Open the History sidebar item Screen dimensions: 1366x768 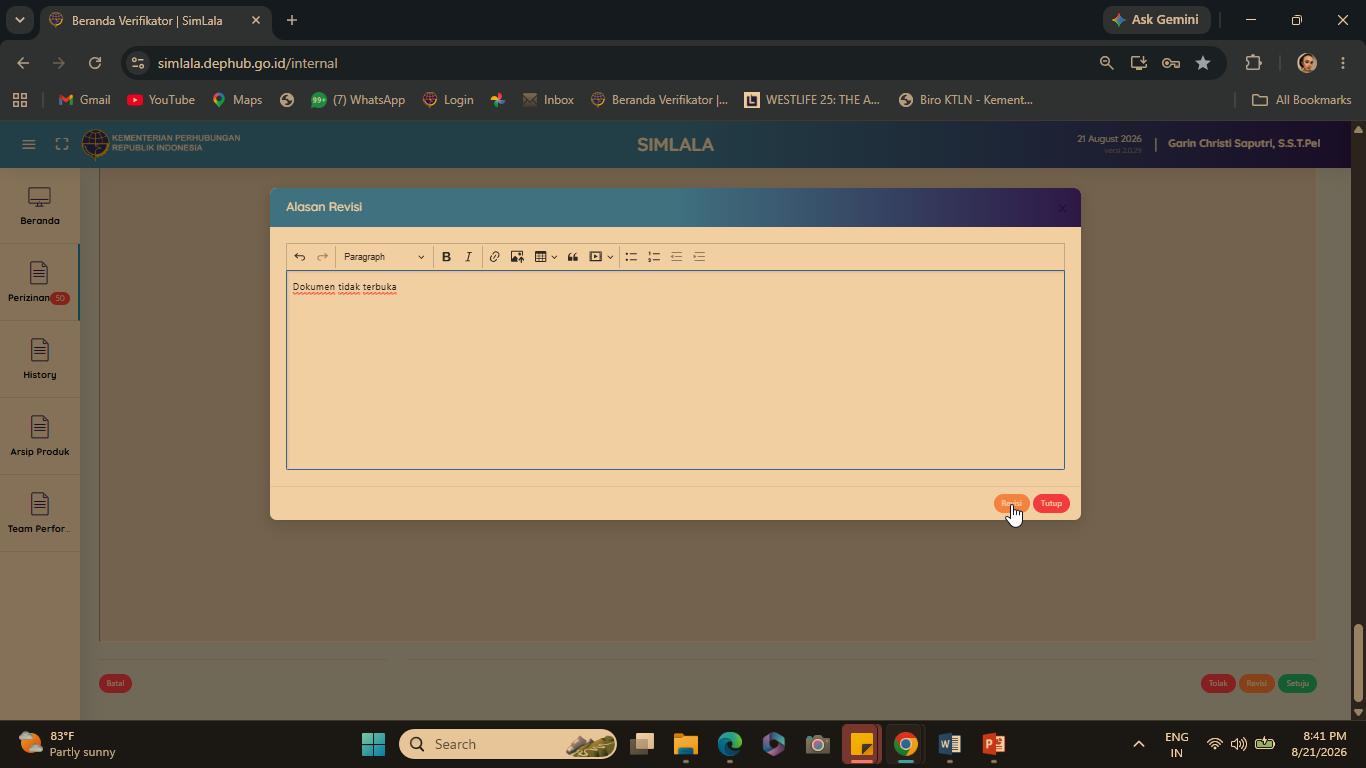(39, 360)
